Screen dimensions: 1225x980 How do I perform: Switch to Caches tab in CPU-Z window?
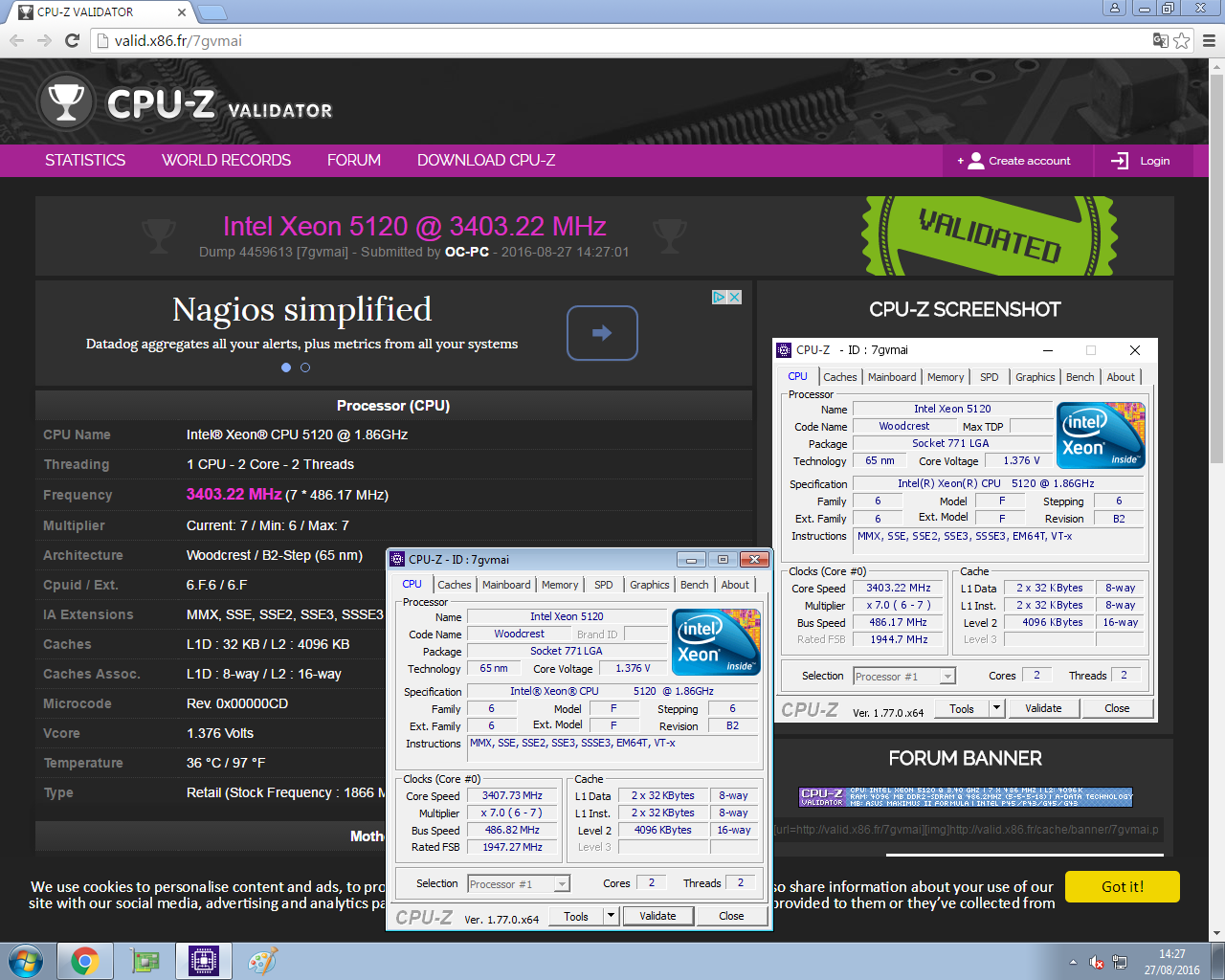point(455,585)
